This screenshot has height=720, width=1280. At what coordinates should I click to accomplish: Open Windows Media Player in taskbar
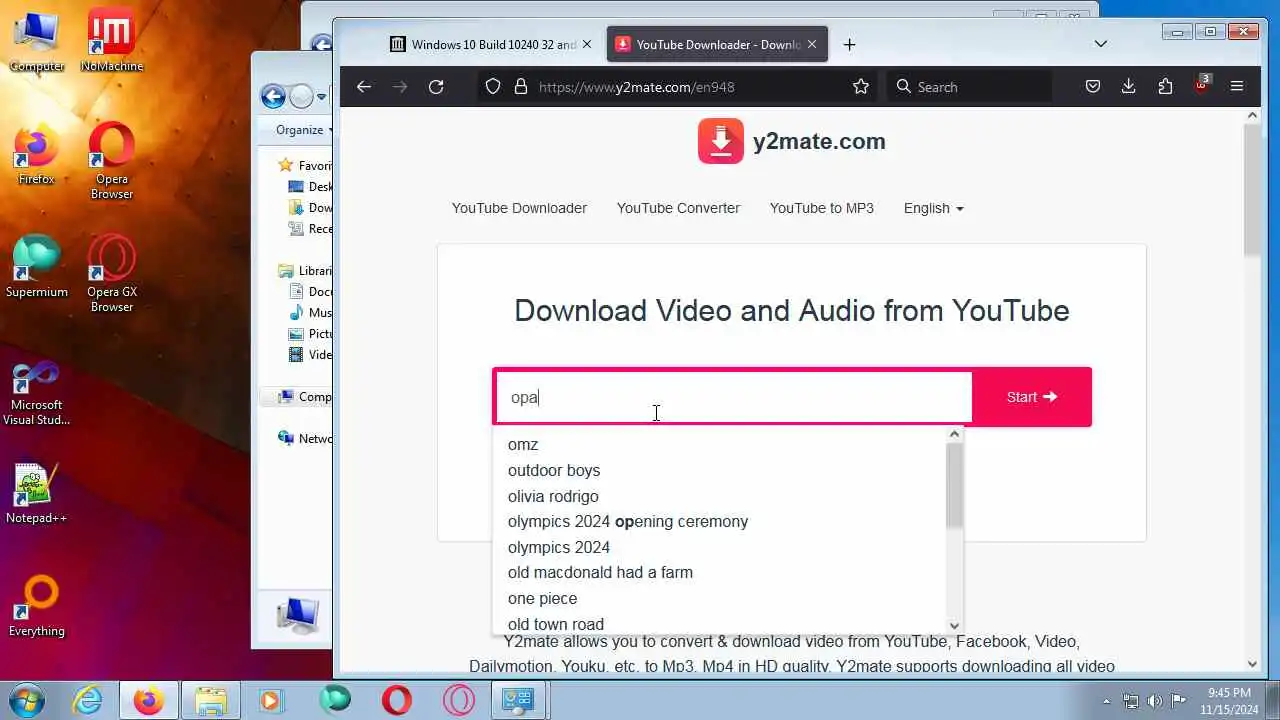tap(271, 700)
